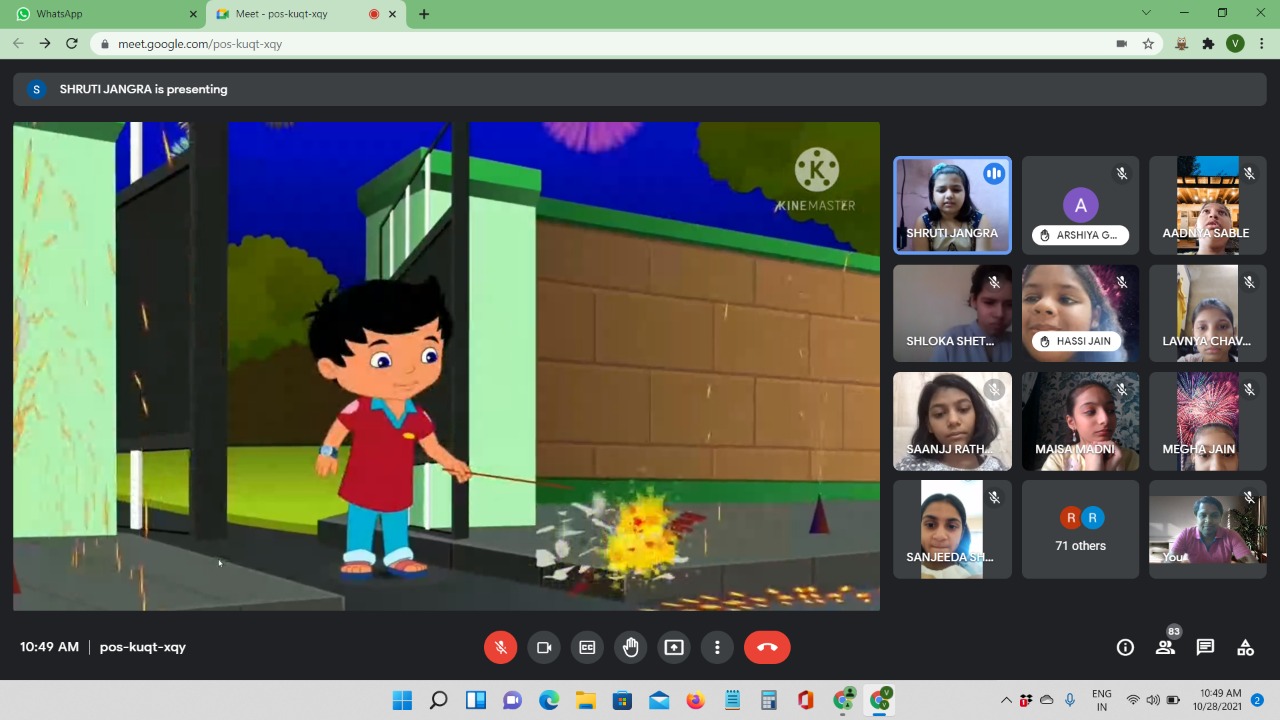Toggle the camera in the Meet call bar
The image size is (1280, 720).
click(544, 647)
